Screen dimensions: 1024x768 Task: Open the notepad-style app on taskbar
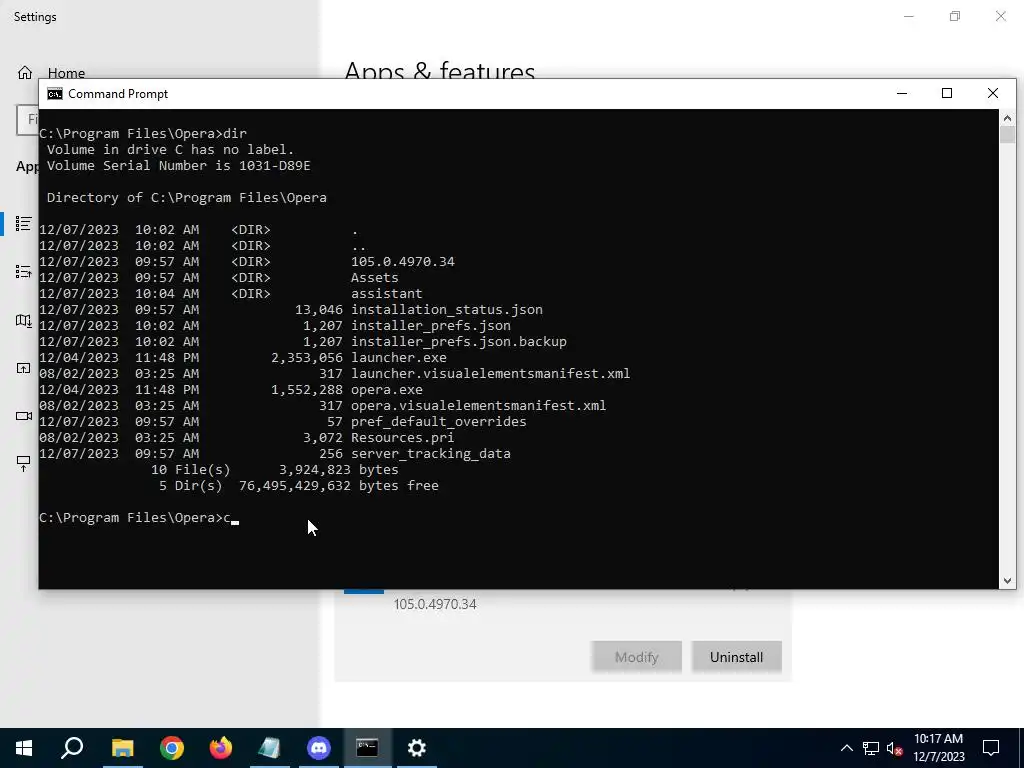tap(269, 748)
